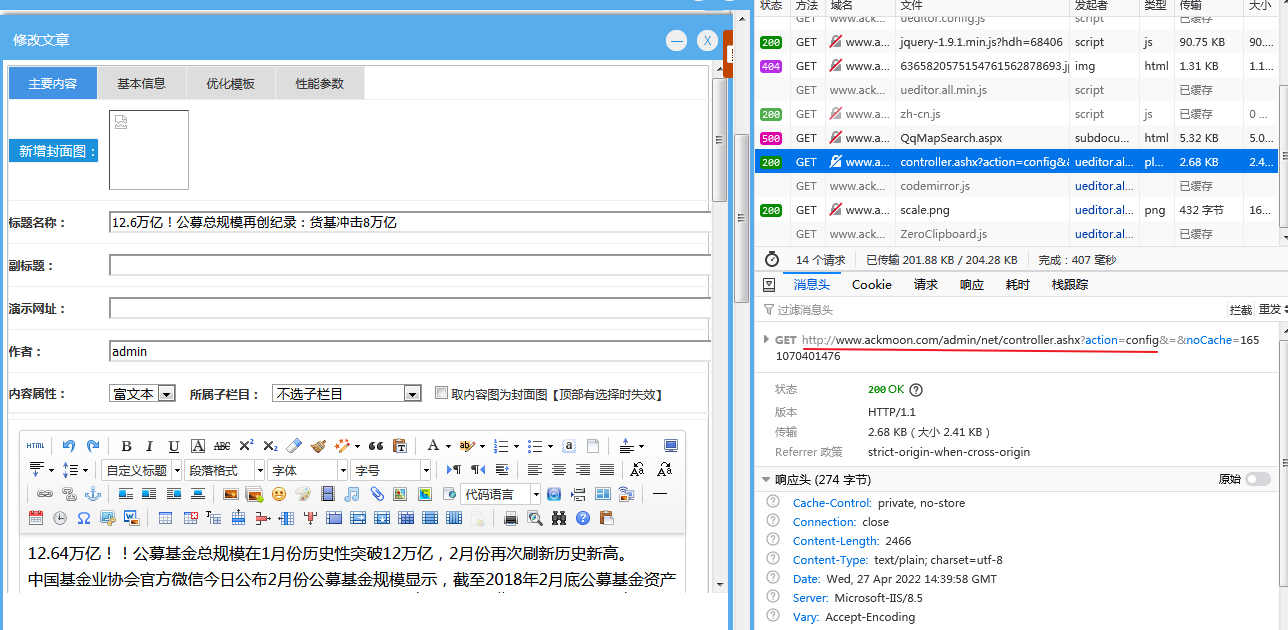Open the 栈跟踪 stack trace tab

click(1070, 285)
